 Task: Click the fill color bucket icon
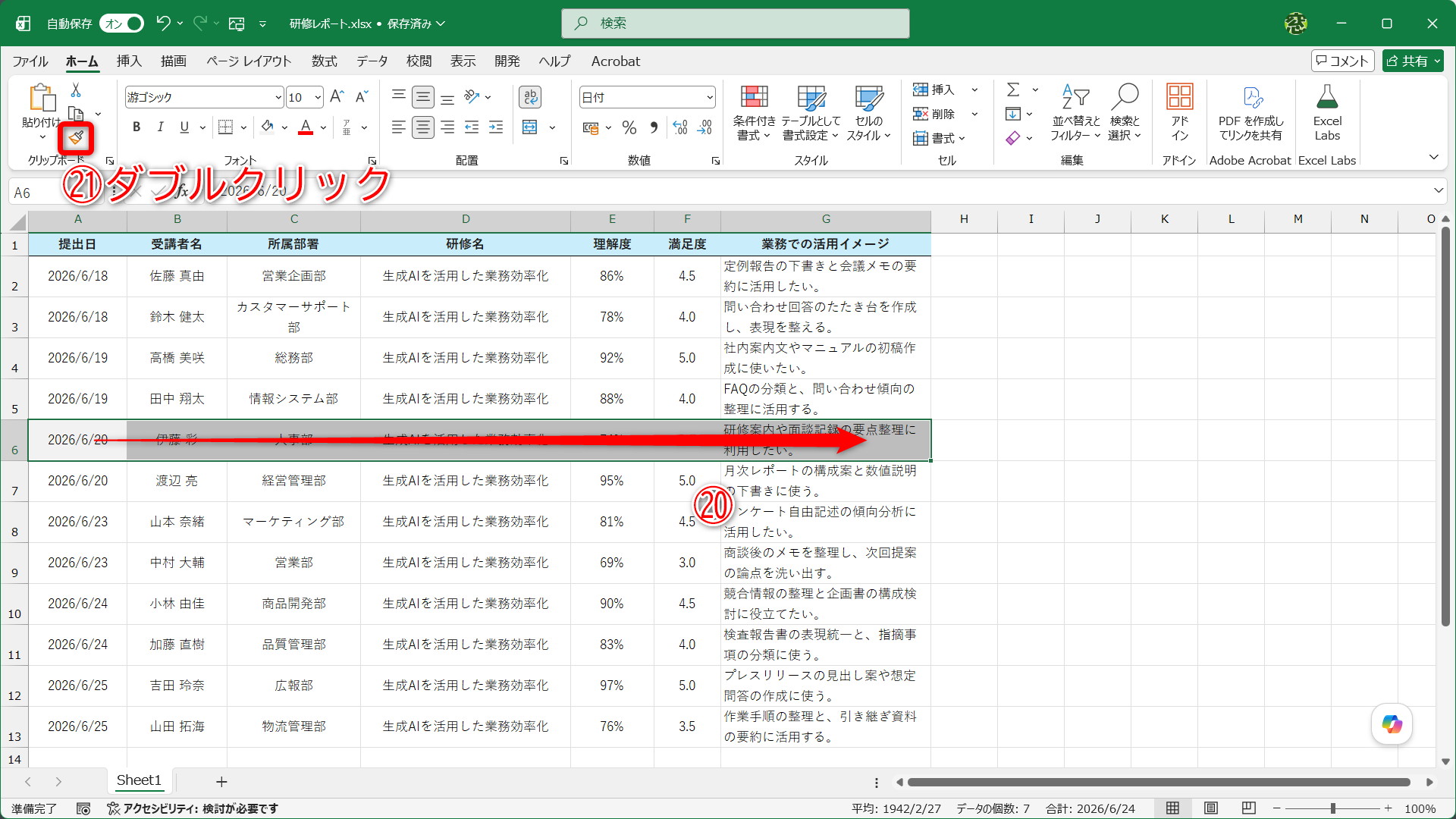(x=267, y=127)
